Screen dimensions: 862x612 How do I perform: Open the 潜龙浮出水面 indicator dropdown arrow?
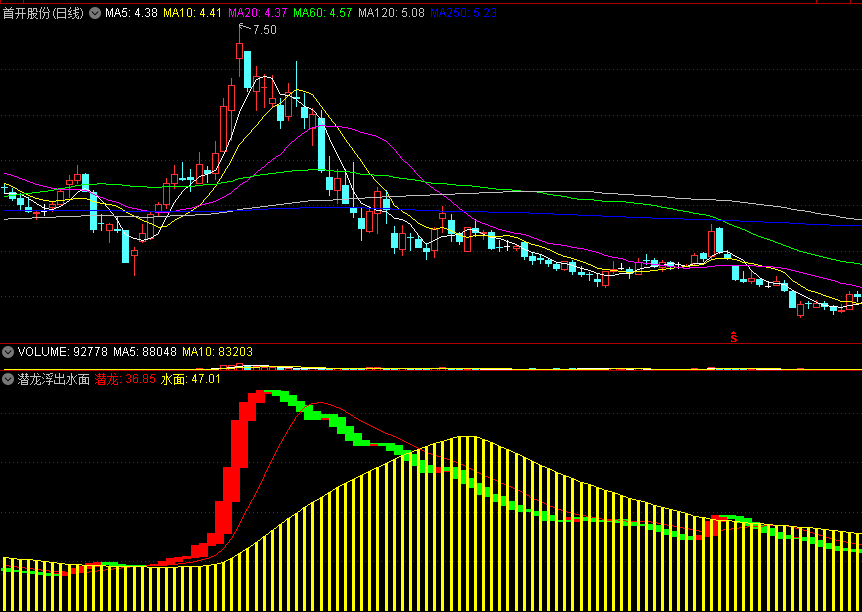[x=9, y=379]
